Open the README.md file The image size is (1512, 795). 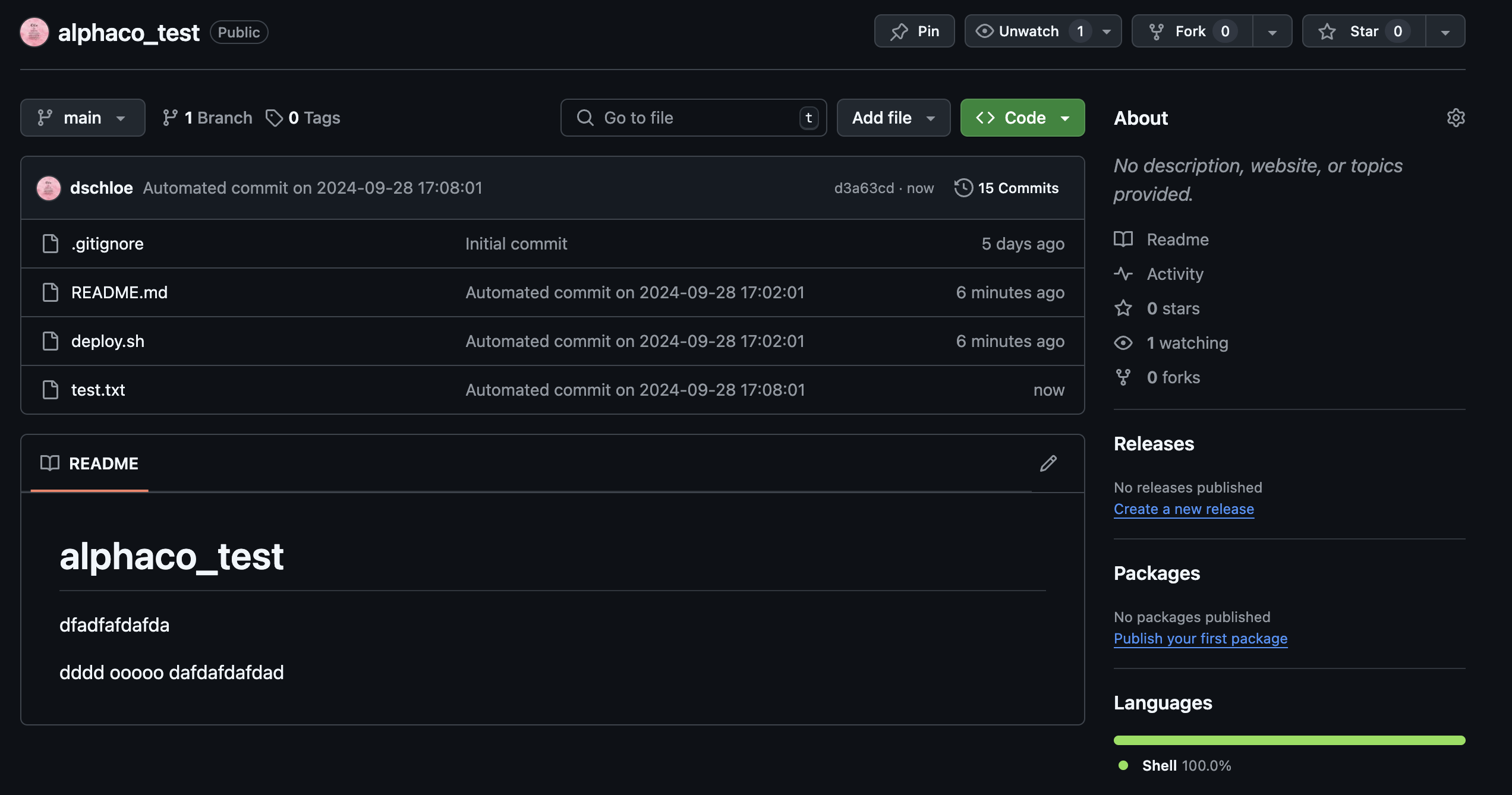coord(119,292)
